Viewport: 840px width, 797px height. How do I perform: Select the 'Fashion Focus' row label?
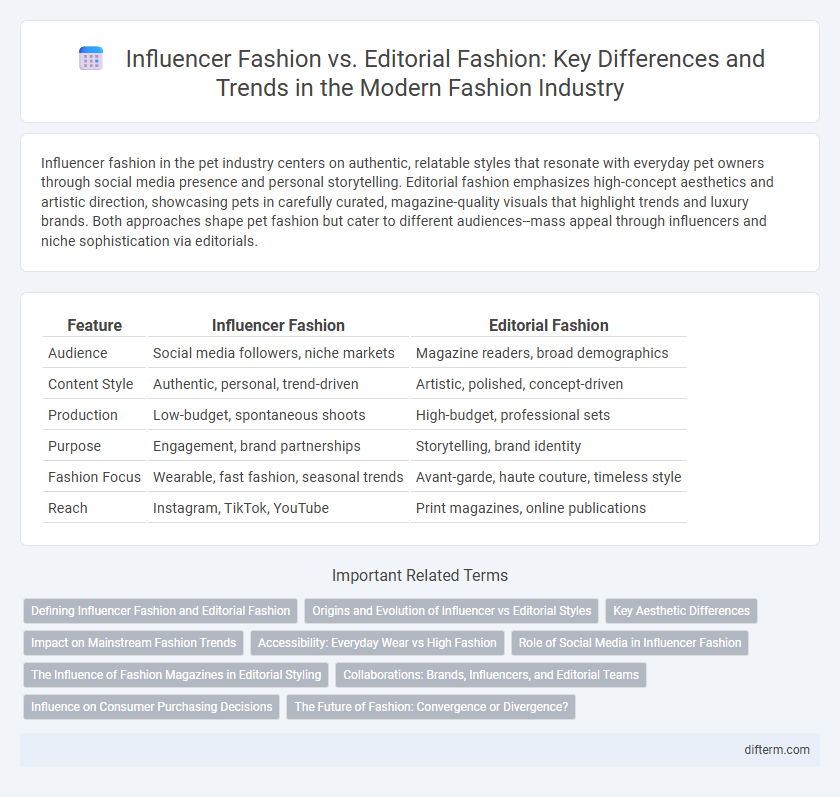94,477
